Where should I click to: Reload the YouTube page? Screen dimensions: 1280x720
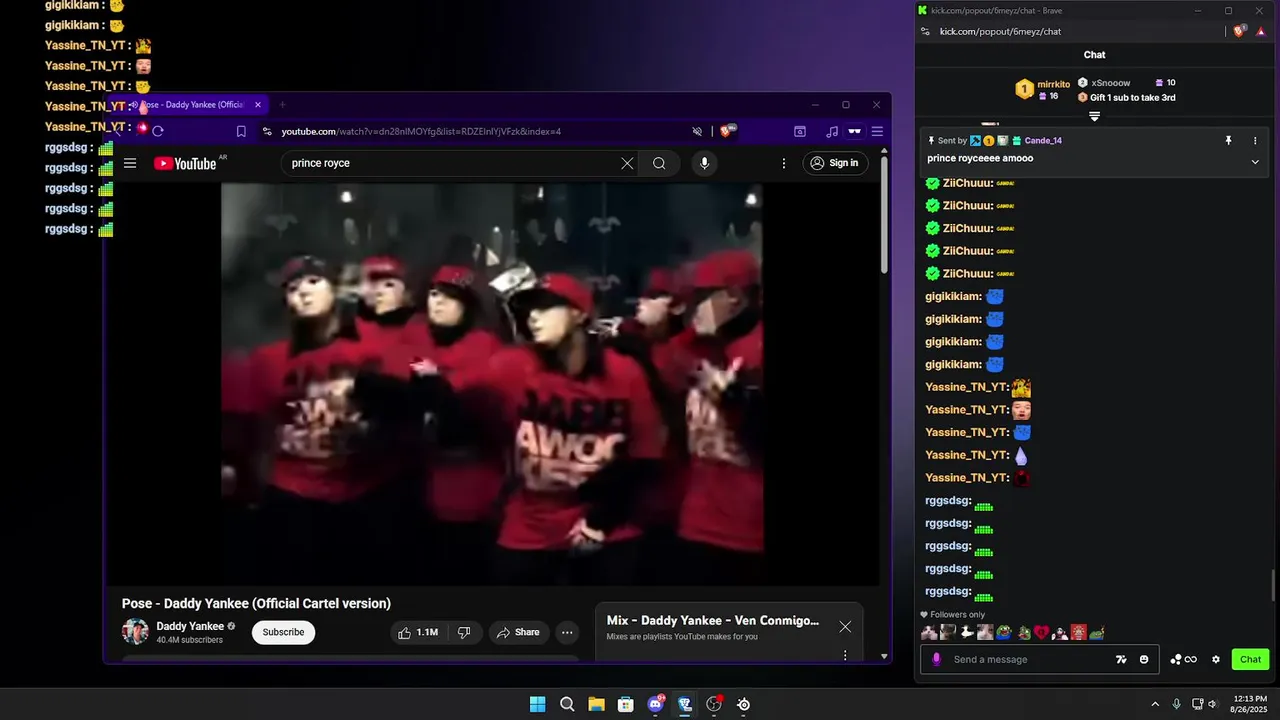pos(158,131)
